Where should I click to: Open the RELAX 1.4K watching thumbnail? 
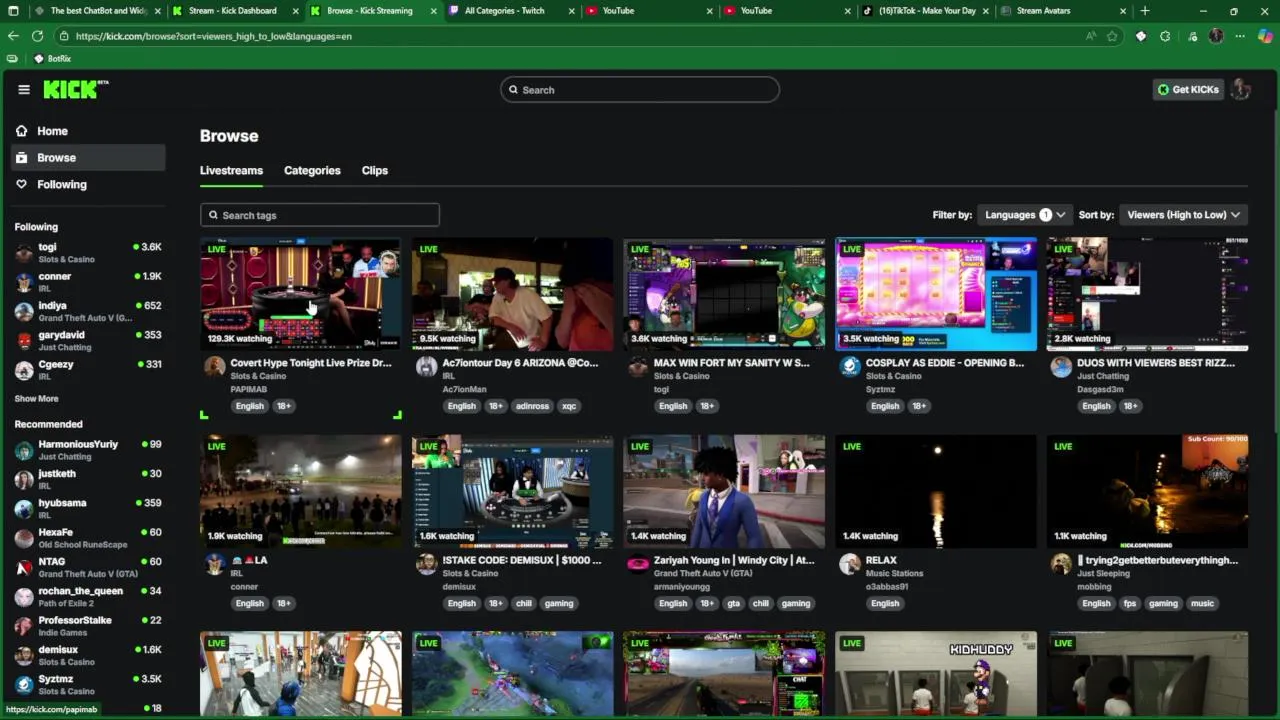(936, 491)
